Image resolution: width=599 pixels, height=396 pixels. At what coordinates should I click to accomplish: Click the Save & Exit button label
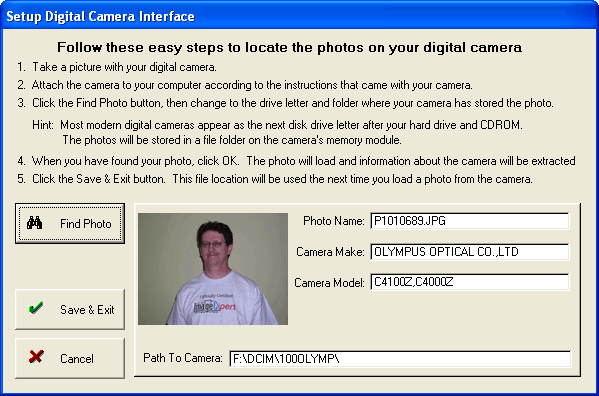pyautogui.click(x=87, y=310)
